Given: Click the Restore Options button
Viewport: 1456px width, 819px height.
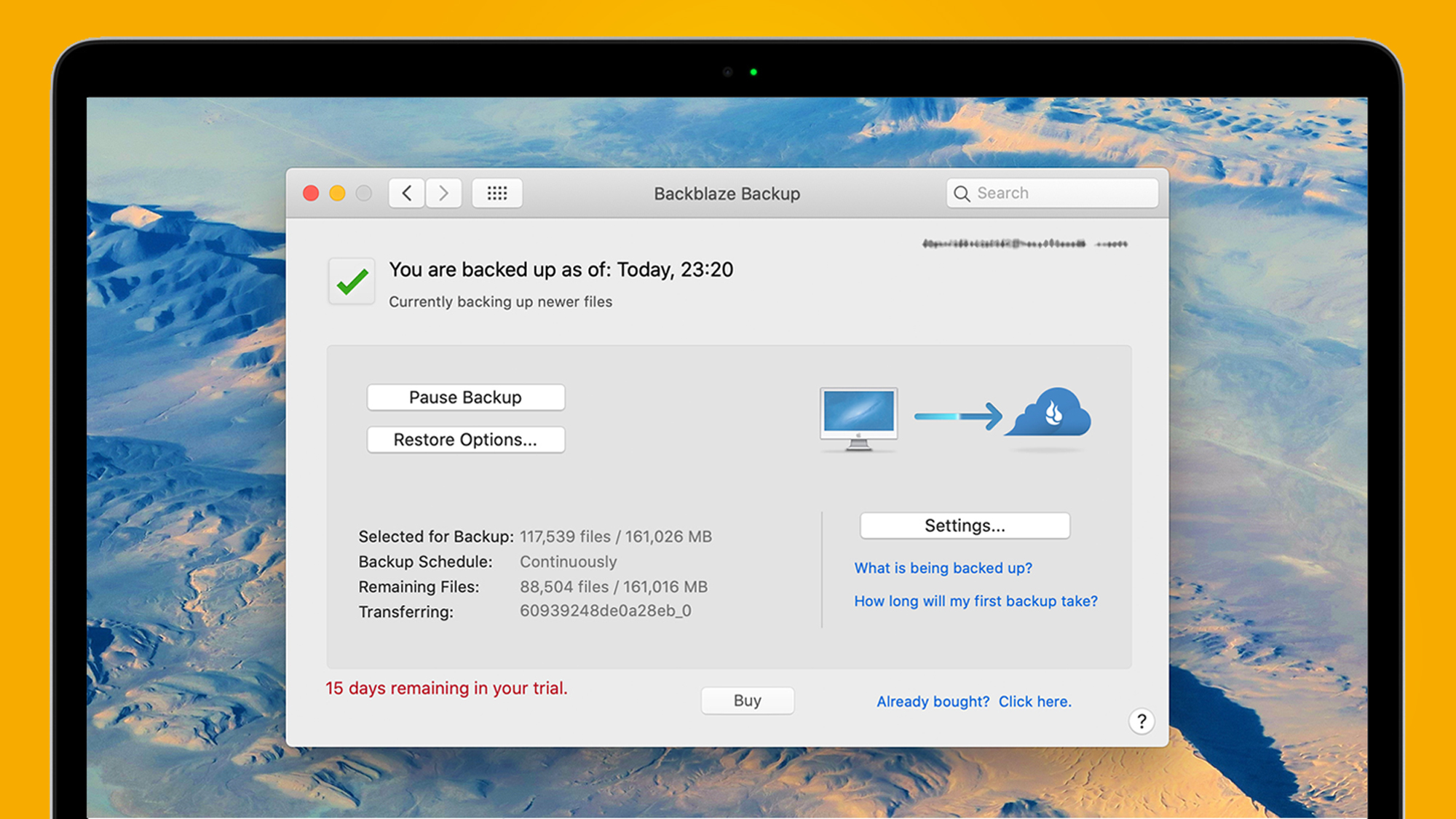Looking at the screenshot, I should (x=463, y=438).
